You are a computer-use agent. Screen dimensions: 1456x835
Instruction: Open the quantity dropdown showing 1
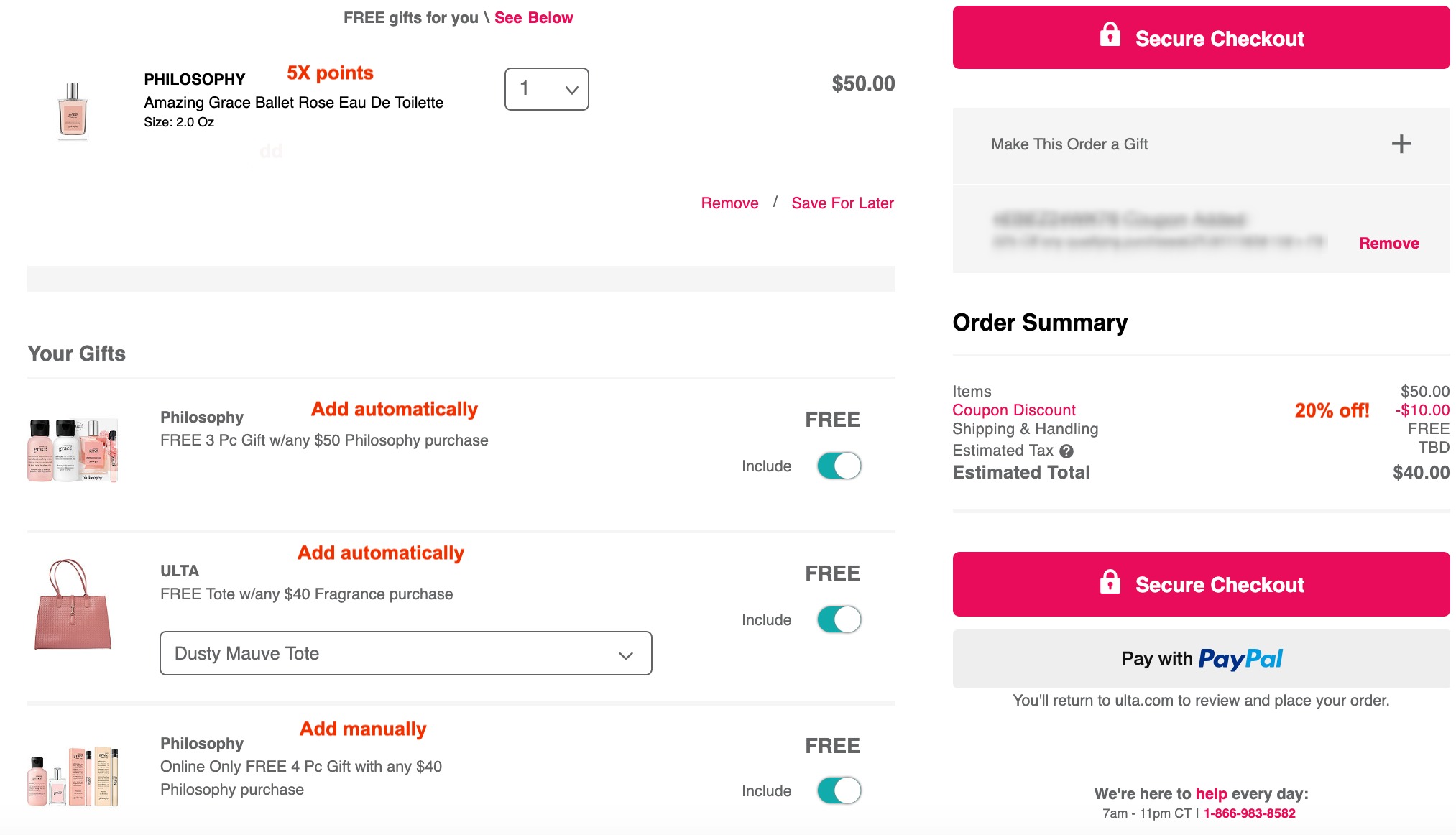pos(547,89)
